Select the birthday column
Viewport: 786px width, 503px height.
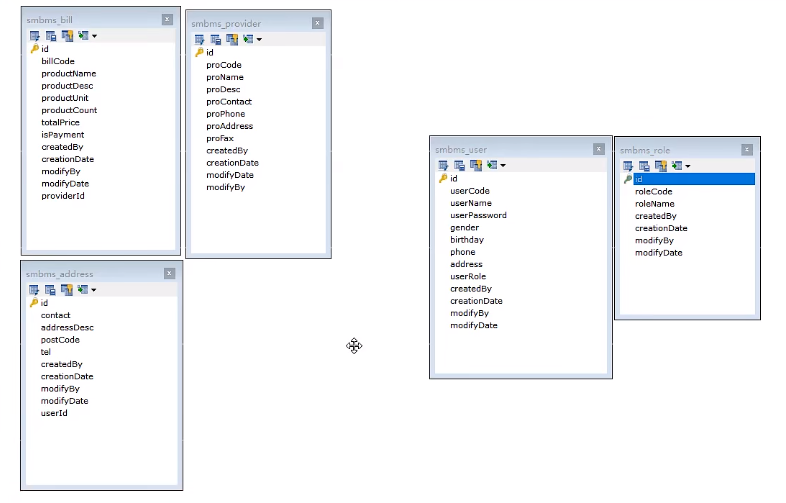point(467,240)
